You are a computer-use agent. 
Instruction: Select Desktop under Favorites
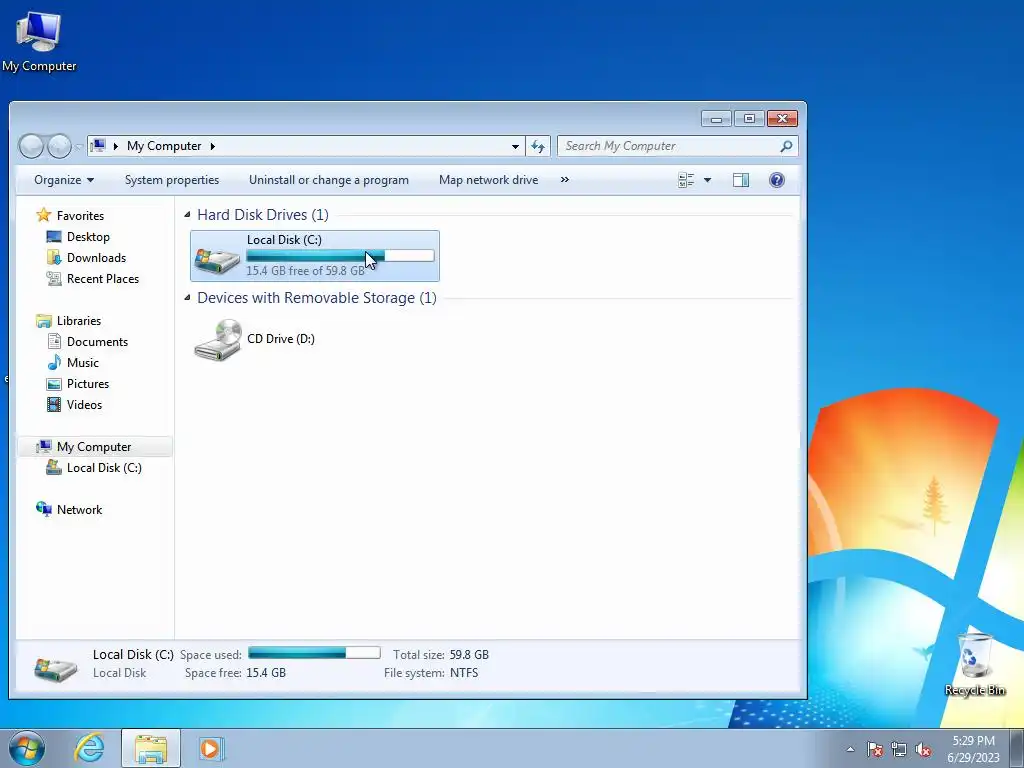pos(88,236)
